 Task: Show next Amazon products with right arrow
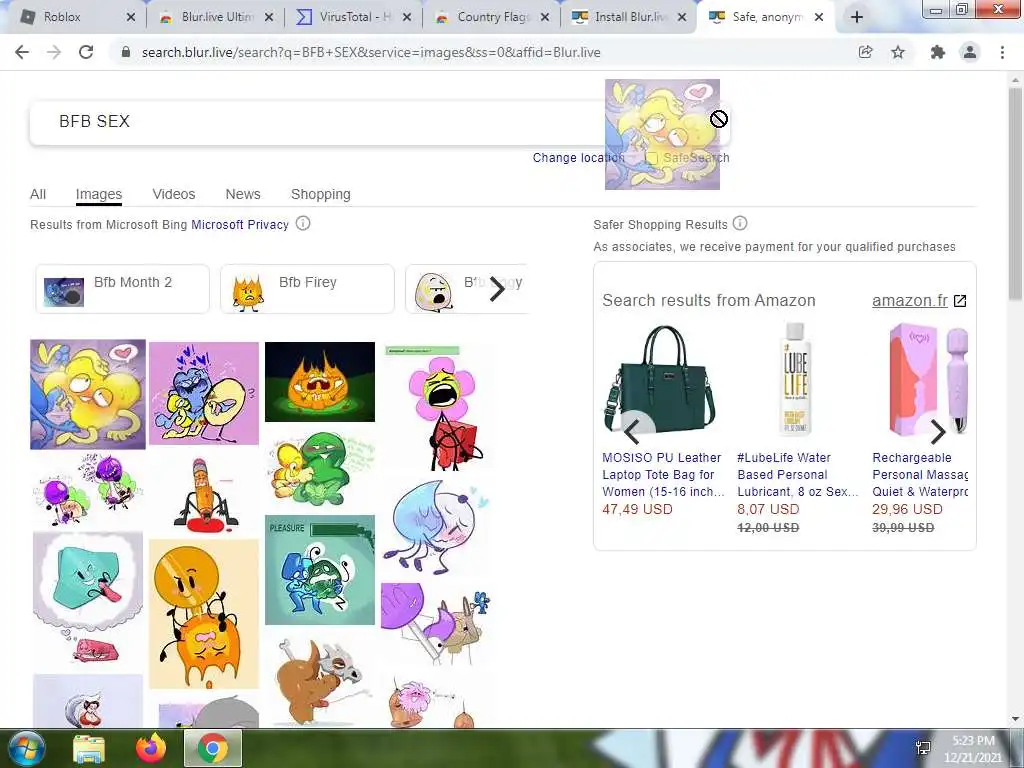[938, 432]
